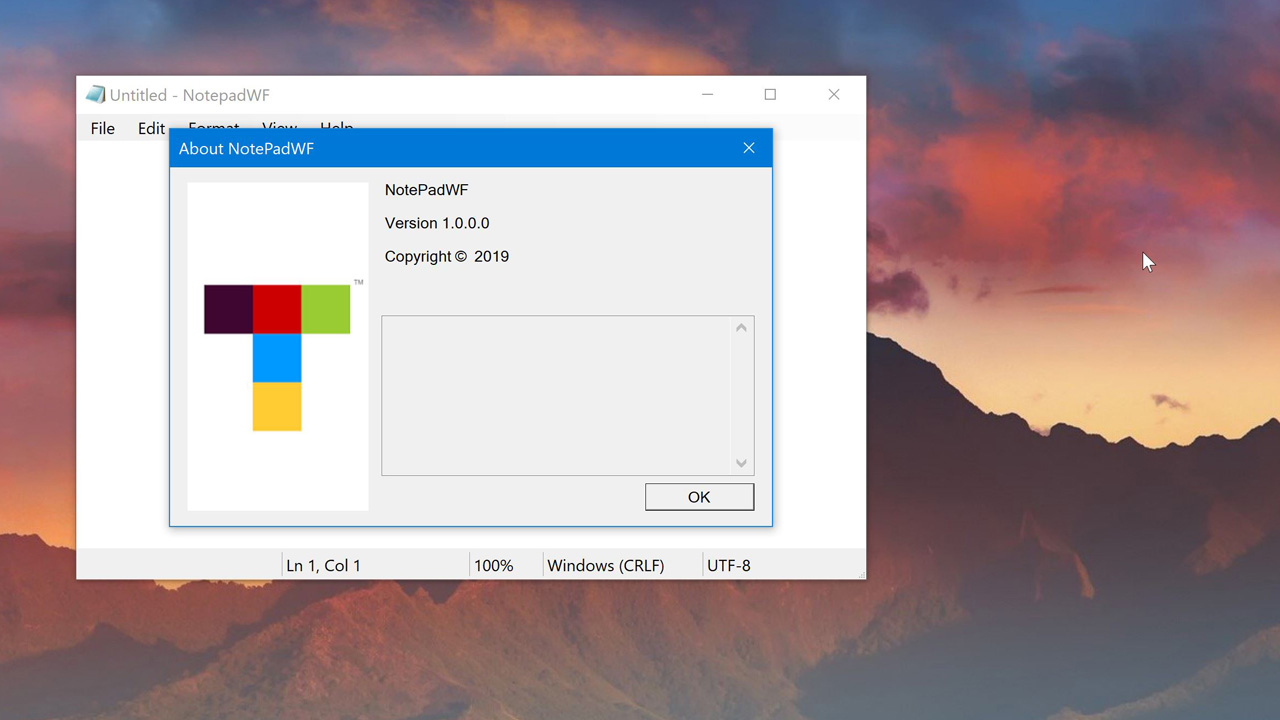Click the scroll down arrow in description box

tap(741, 463)
